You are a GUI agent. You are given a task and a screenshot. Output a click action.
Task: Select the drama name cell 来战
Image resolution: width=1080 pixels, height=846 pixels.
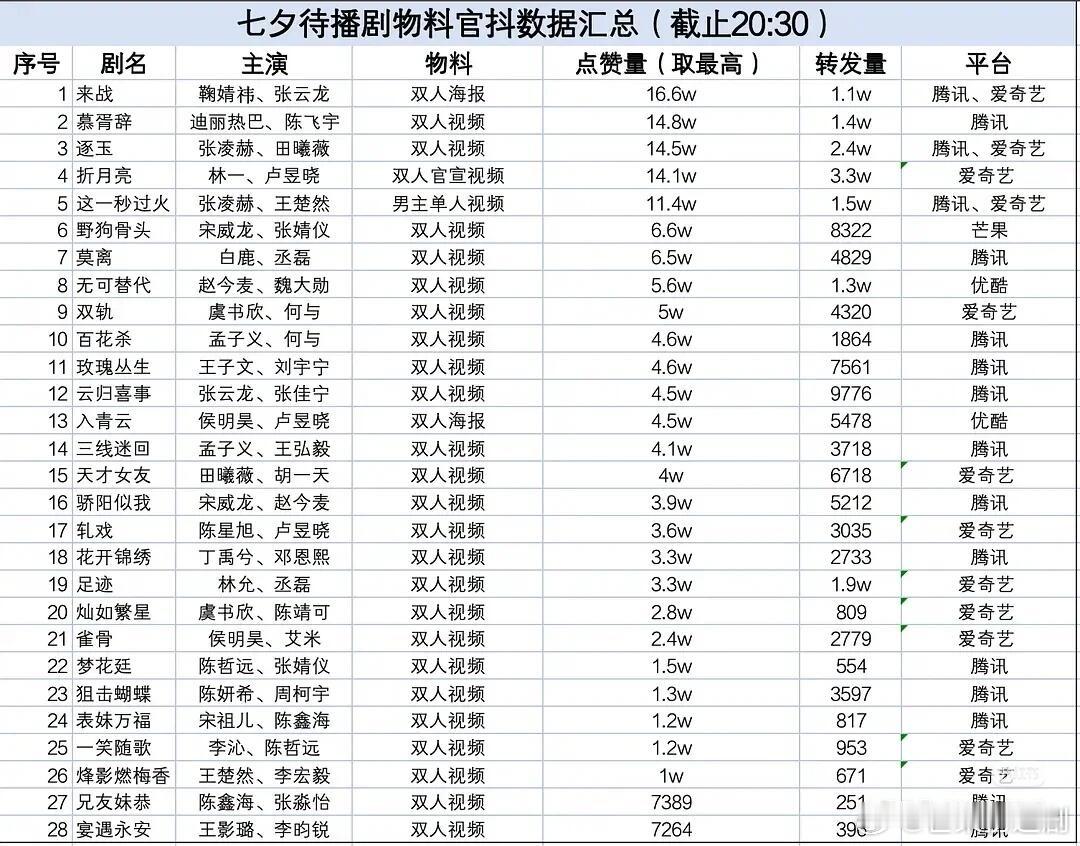(x=123, y=94)
